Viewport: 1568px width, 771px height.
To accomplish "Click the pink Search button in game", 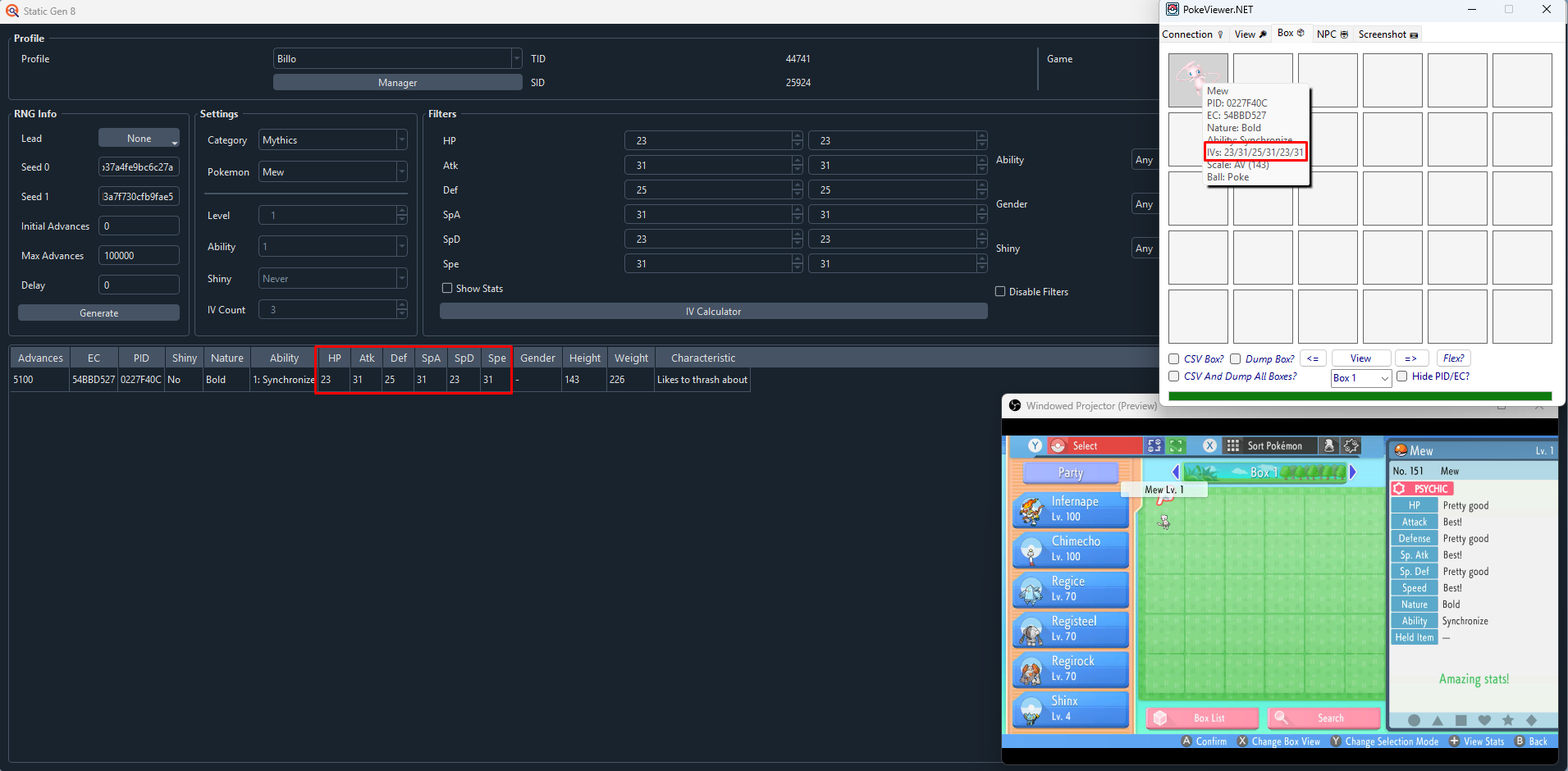I will click(x=1324, y=718).
